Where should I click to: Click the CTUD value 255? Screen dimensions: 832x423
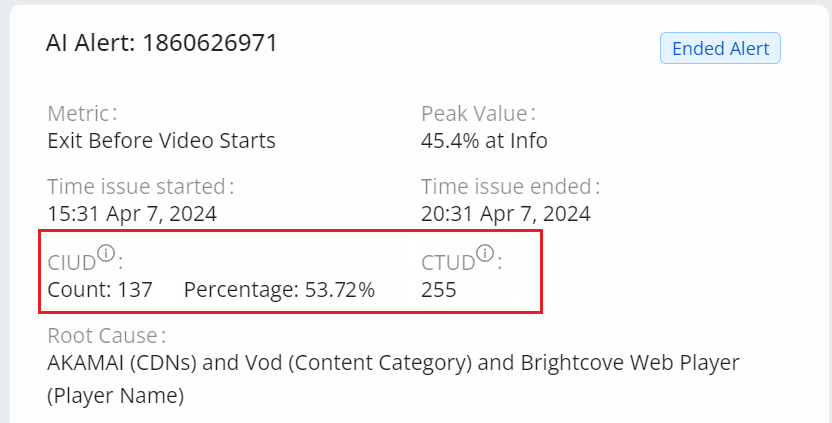pos(439,290)
